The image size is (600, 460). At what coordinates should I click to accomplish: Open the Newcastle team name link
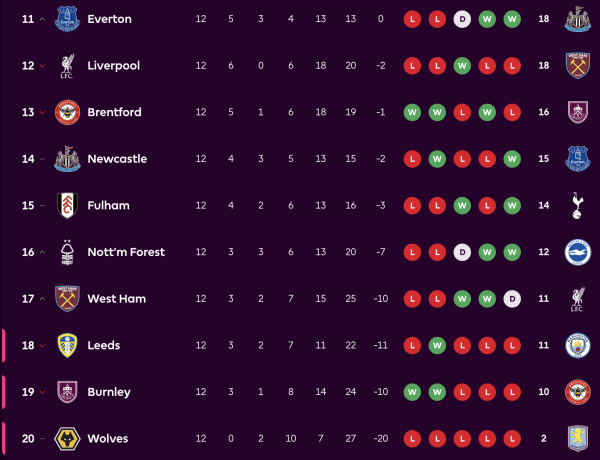tap(117, 159)
